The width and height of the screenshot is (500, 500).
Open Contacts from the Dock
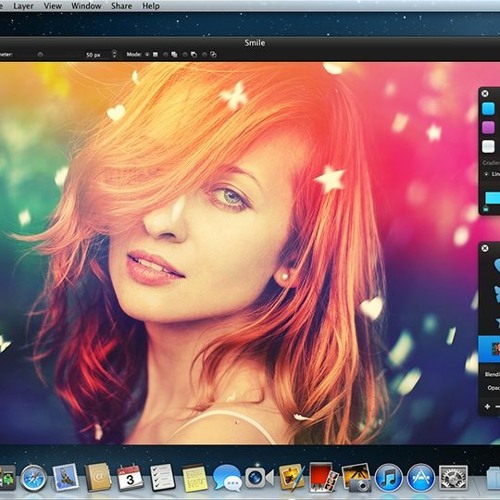pyautogui.click(x=98, y=477)
